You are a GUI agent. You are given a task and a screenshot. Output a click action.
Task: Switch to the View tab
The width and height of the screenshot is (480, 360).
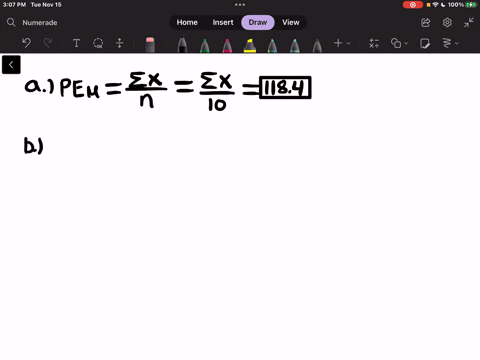[291, 22]
